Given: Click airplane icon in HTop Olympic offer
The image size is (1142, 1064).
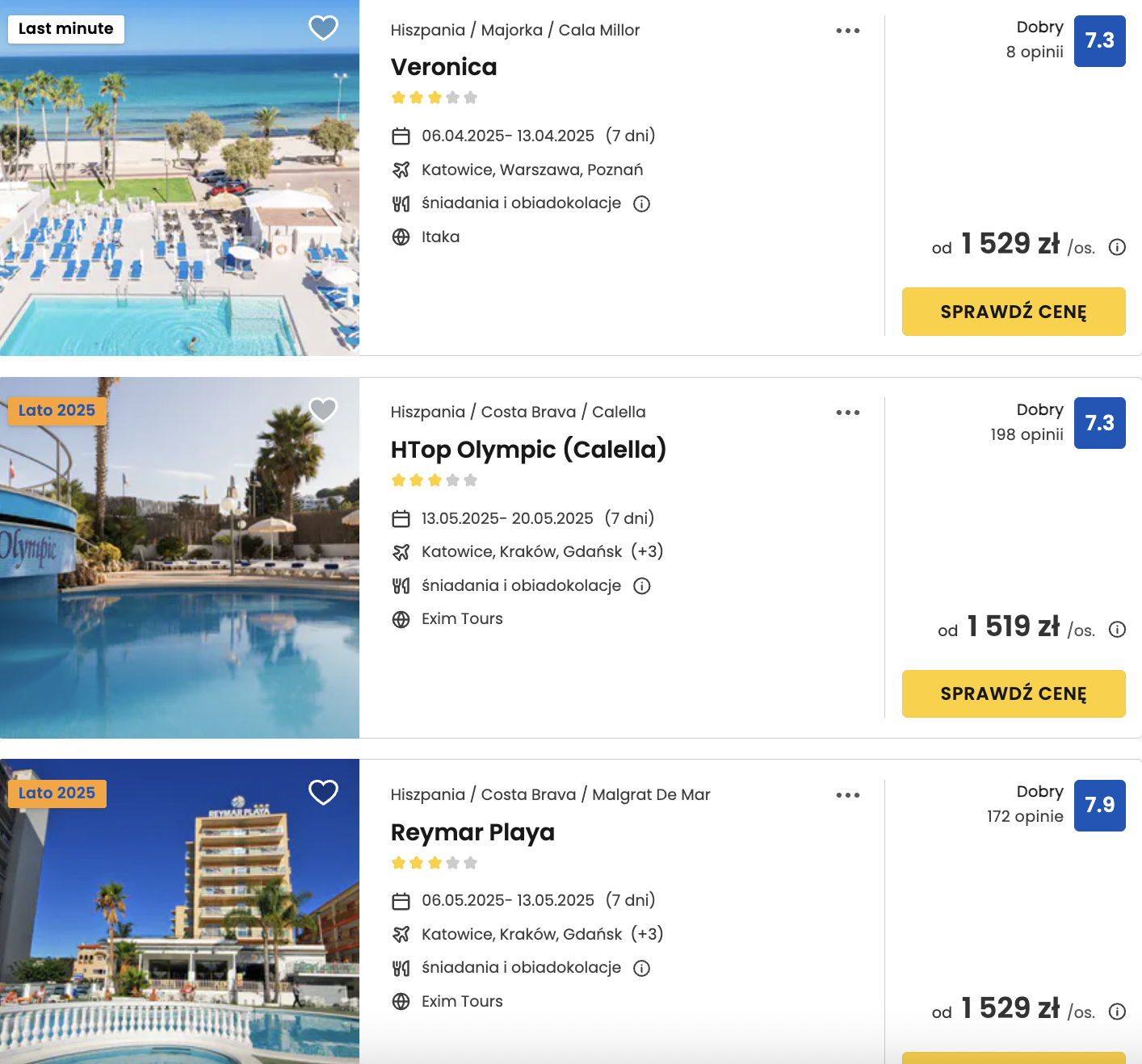Looking at the screenshot, I should pos(401,552).
